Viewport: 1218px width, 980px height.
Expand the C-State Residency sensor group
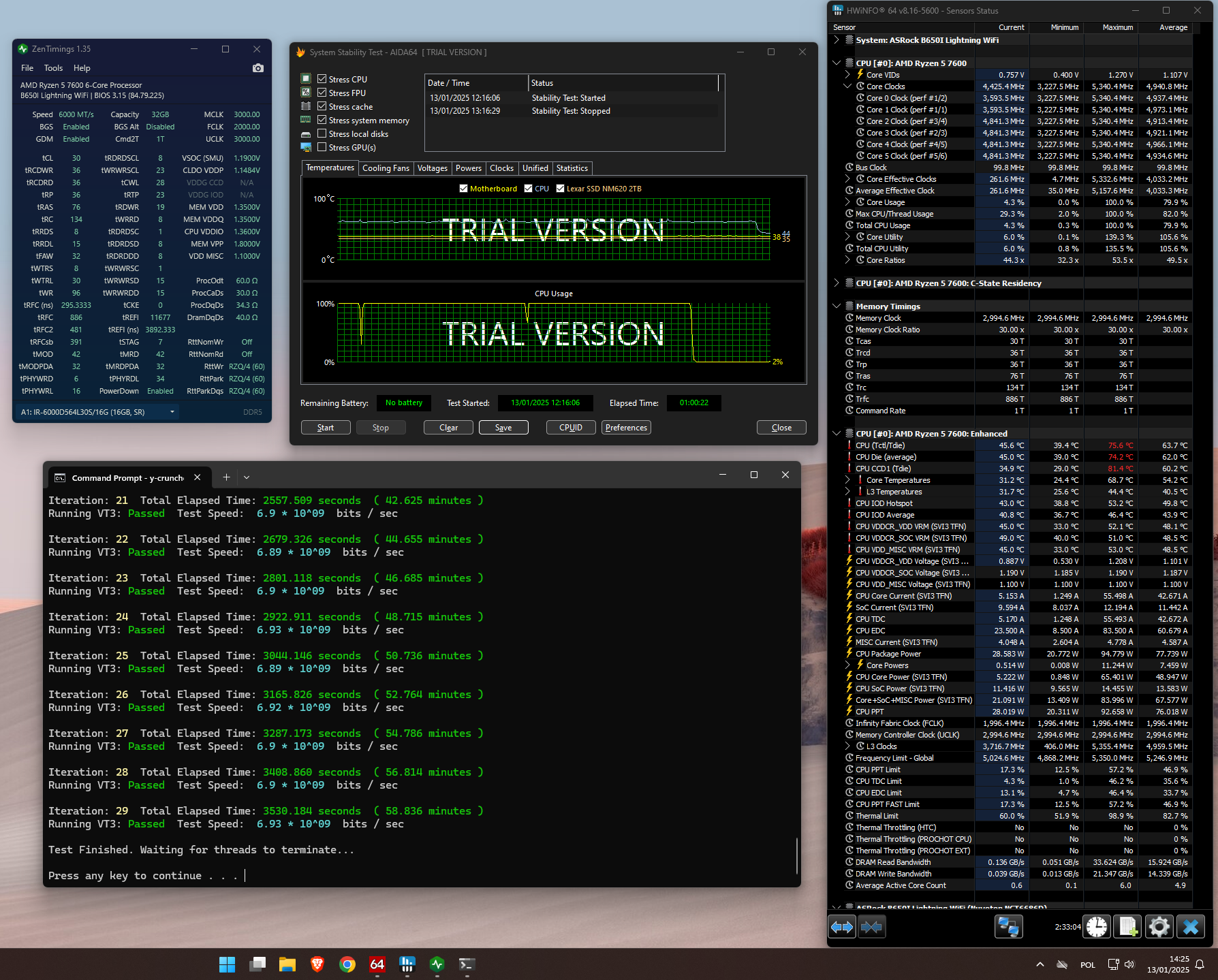click(837, 283)
